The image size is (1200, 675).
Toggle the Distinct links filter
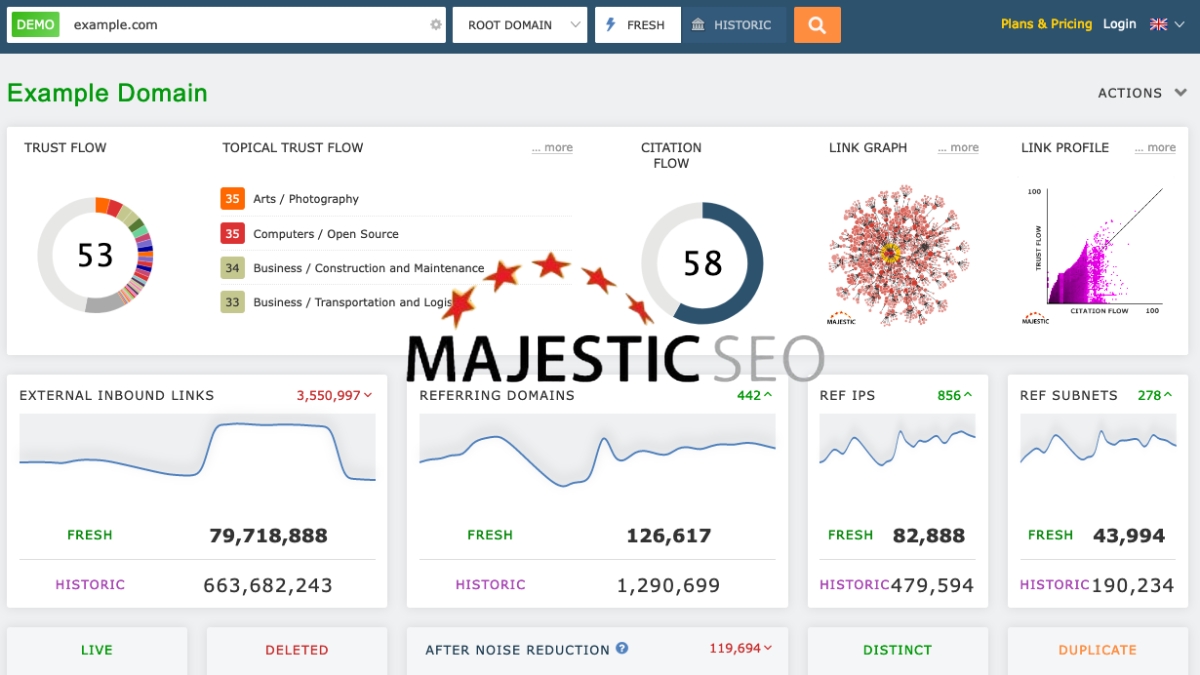897,649
